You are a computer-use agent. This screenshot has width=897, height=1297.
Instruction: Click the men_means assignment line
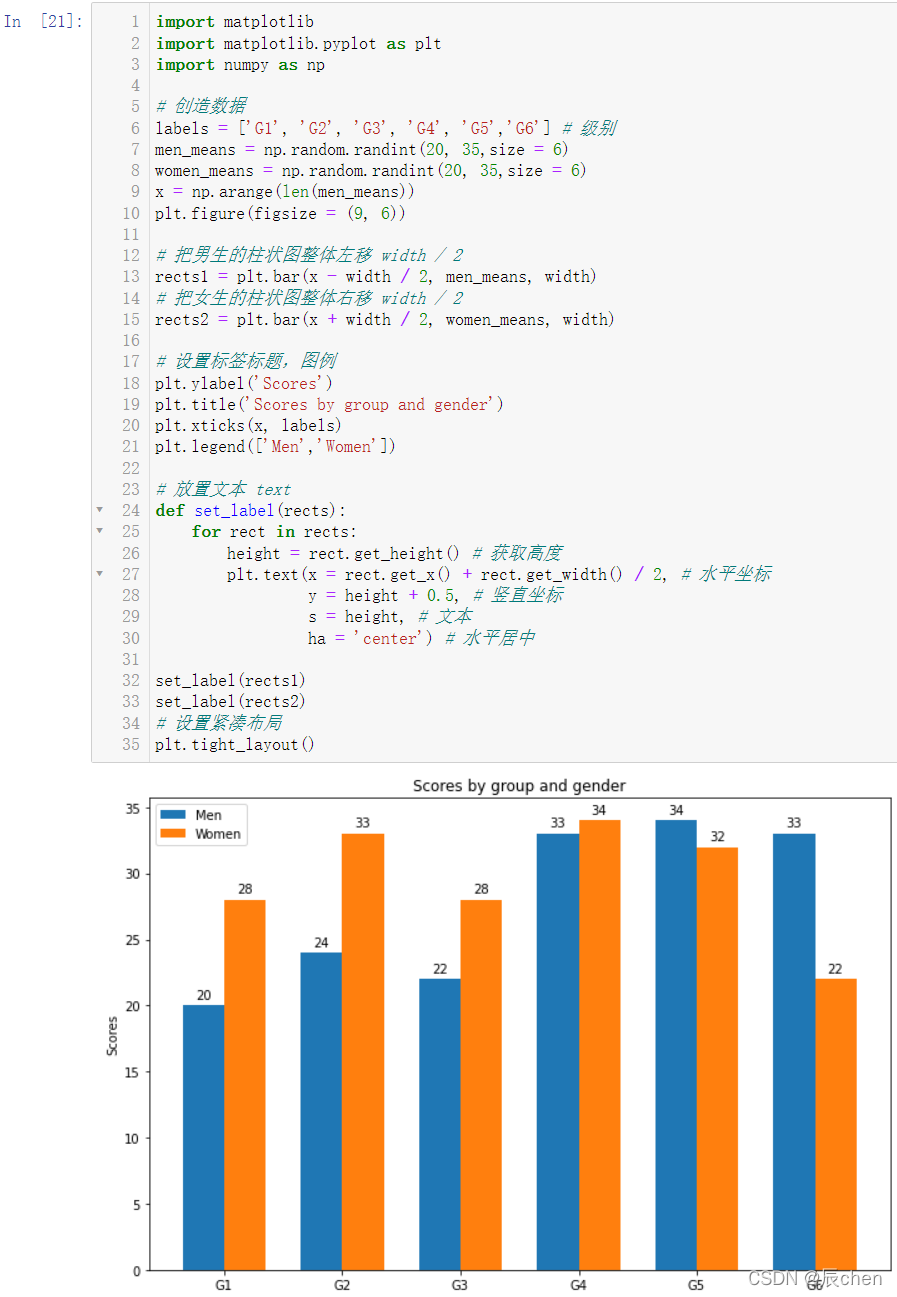(x=361, y=150)
